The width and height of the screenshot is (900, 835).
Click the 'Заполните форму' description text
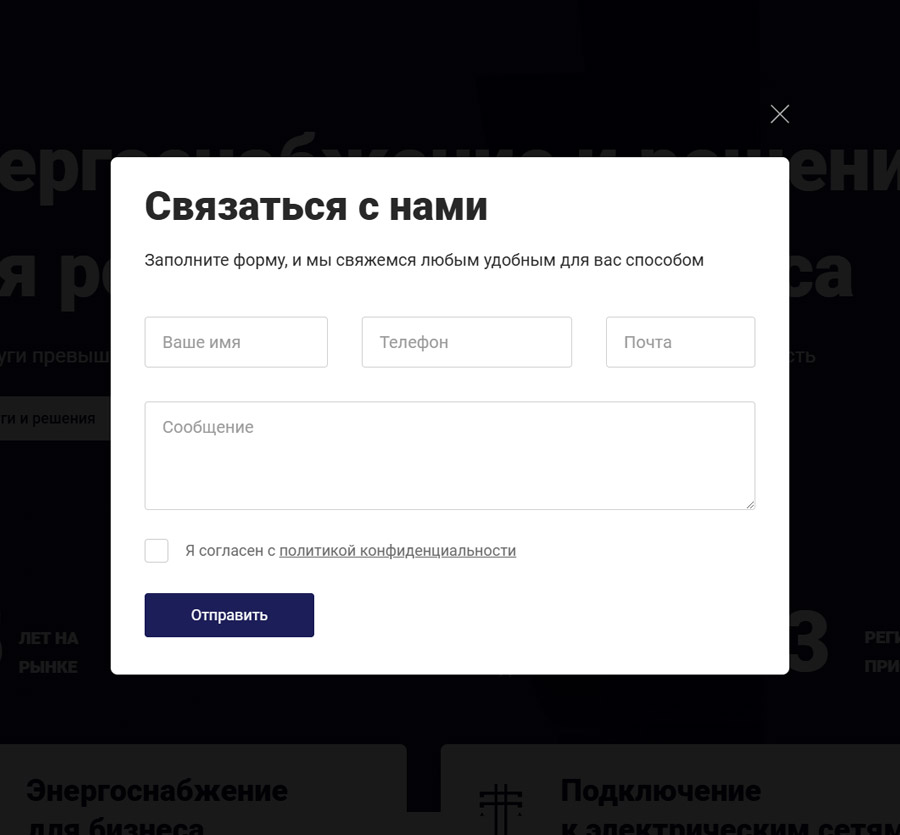click(424, 260)
